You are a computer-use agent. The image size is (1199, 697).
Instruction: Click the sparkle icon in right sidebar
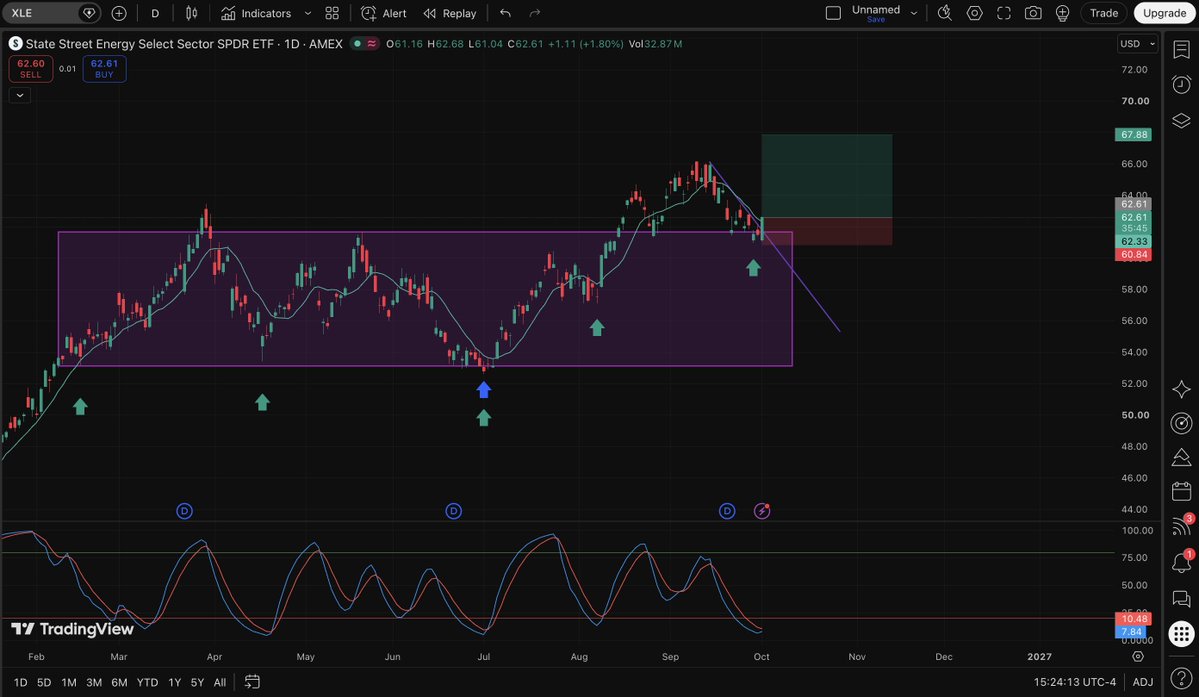(x=1181, y=389)
